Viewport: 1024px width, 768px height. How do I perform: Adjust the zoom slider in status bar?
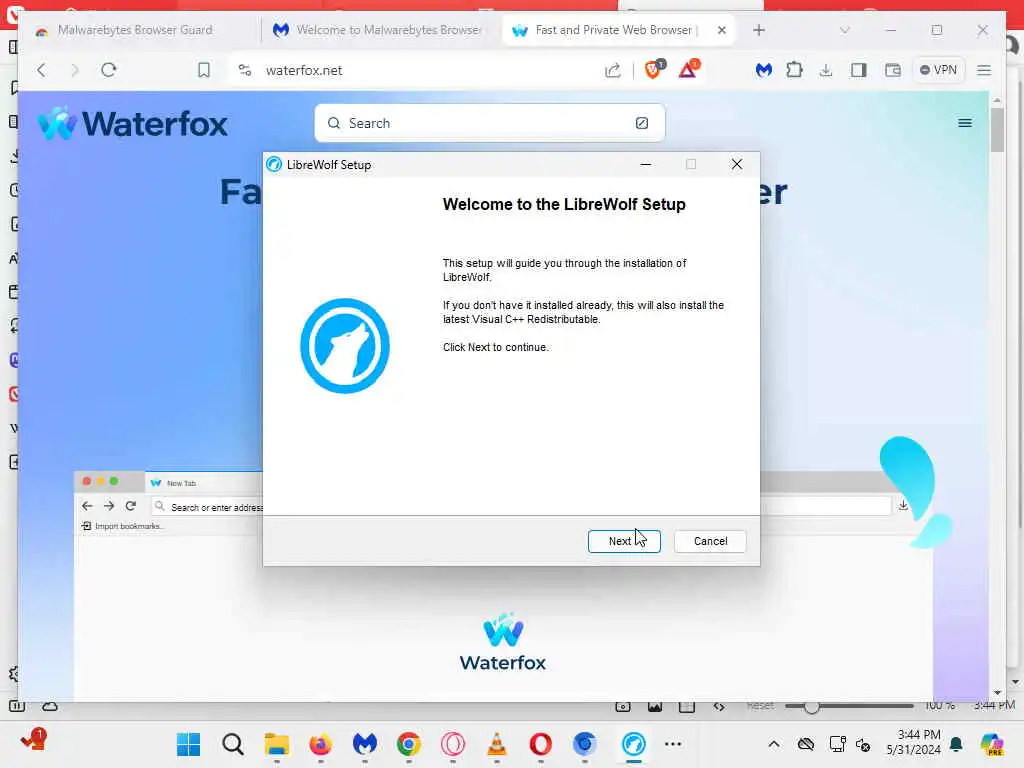click(x=849, y=707)
